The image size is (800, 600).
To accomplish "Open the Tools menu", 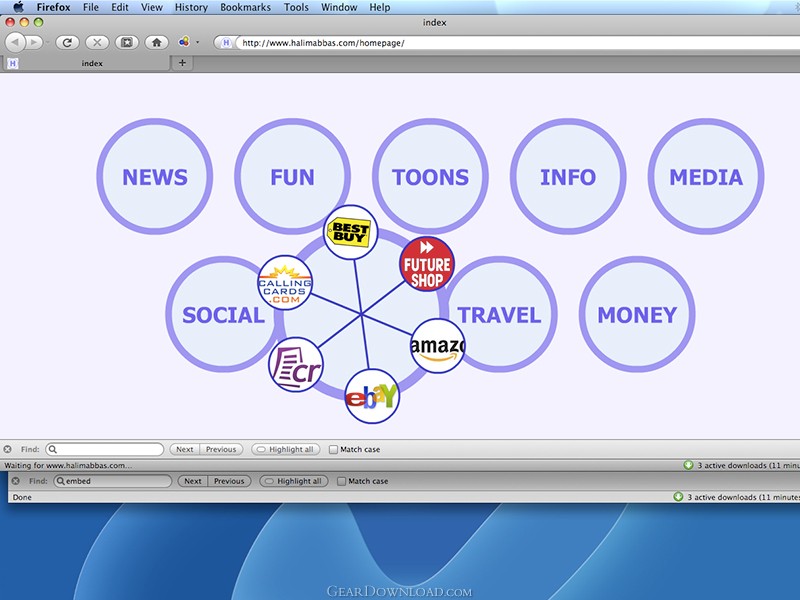I will click(x=296, y=7).
